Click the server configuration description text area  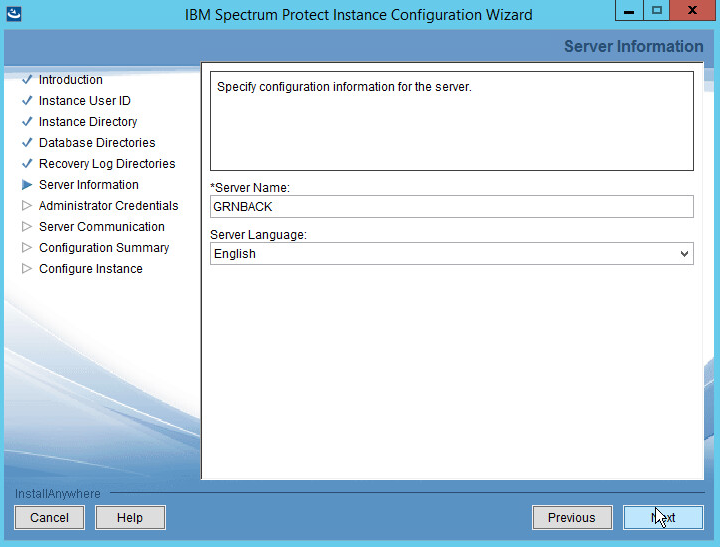tap(451, 120)
